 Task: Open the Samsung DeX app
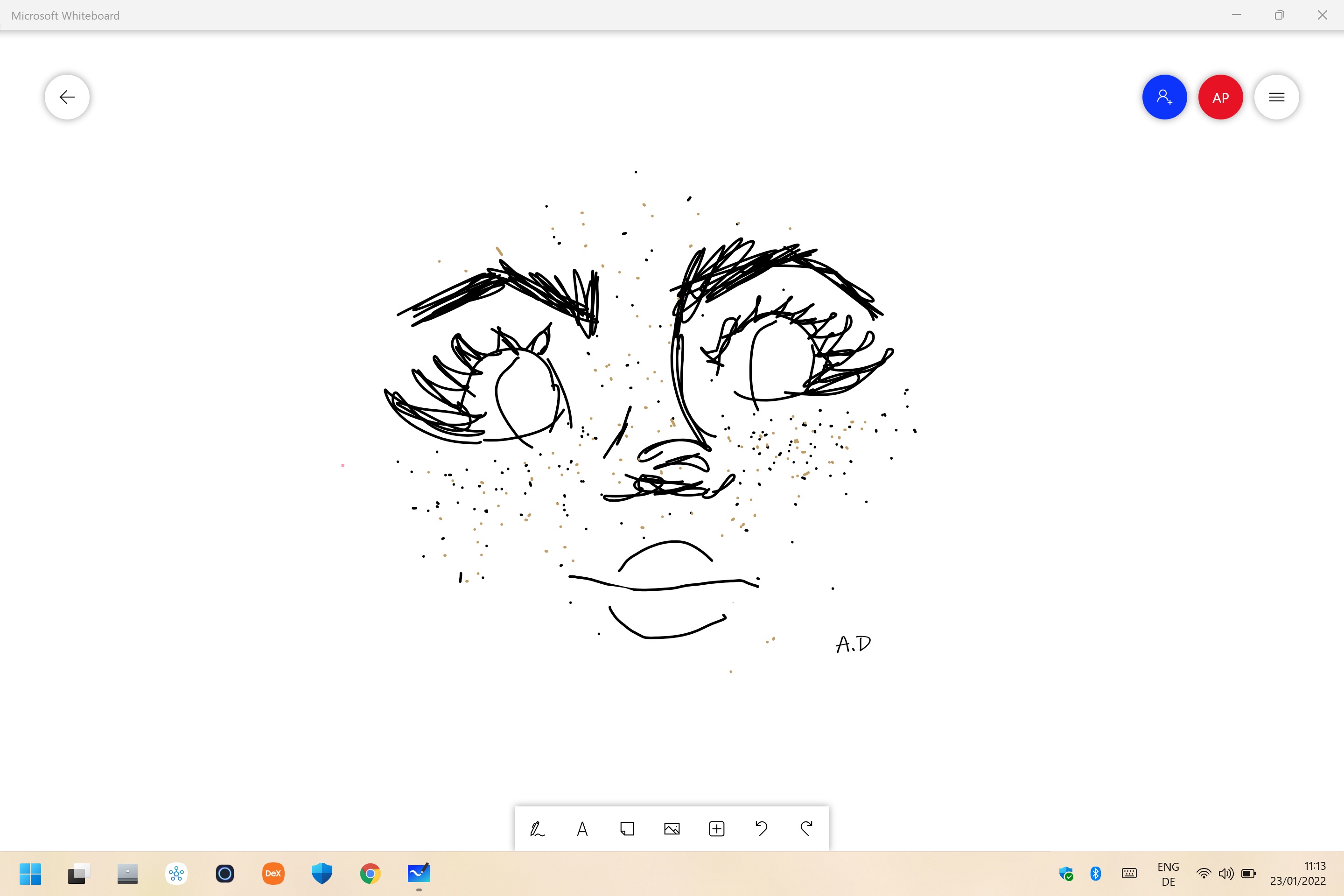tap(273, 873)
